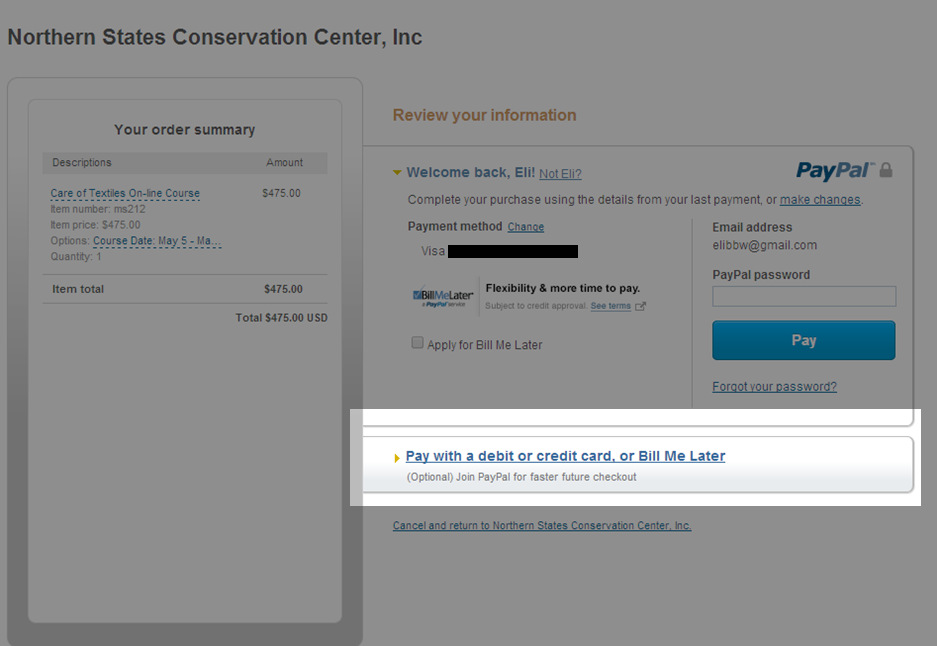Collapse the Welcome back section arrow

click(397, 173)
